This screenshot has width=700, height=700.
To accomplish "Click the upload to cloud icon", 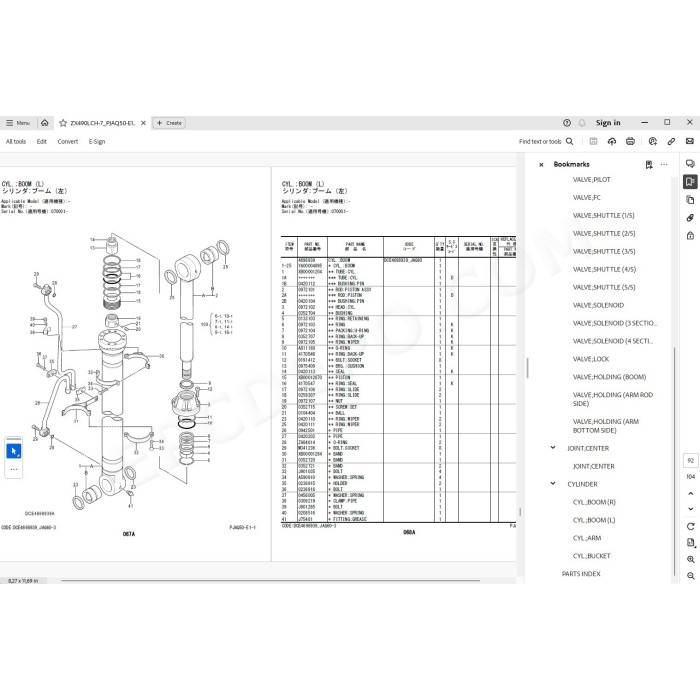I will pyautogui.click(x=612, y=142).
